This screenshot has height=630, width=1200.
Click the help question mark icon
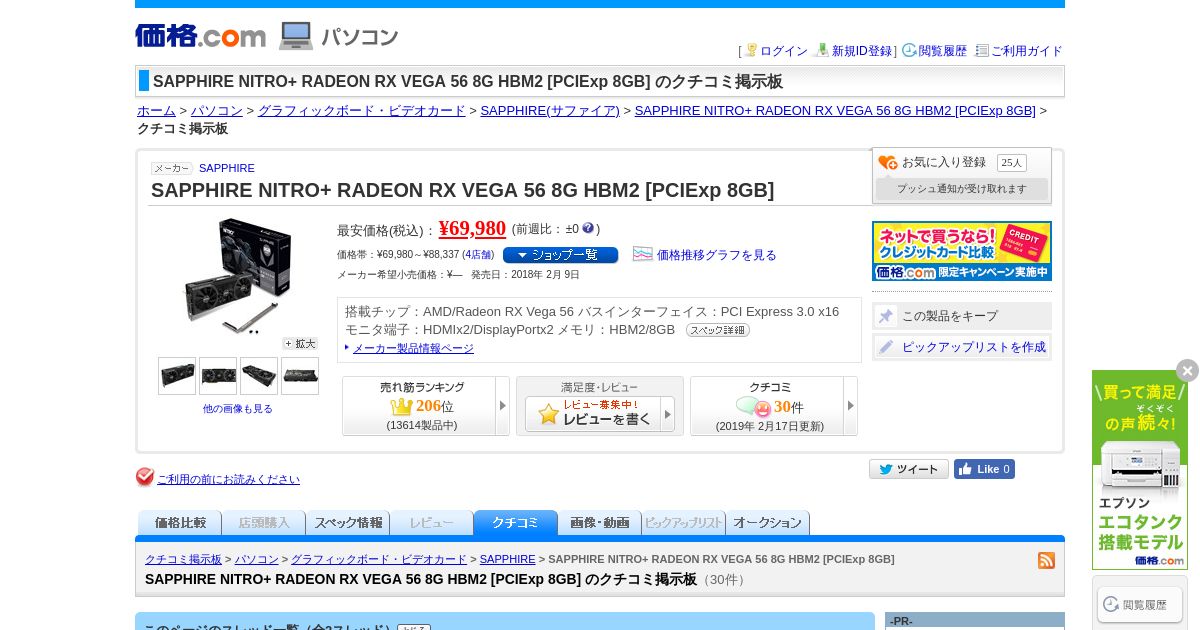click(x=588, y=228)
